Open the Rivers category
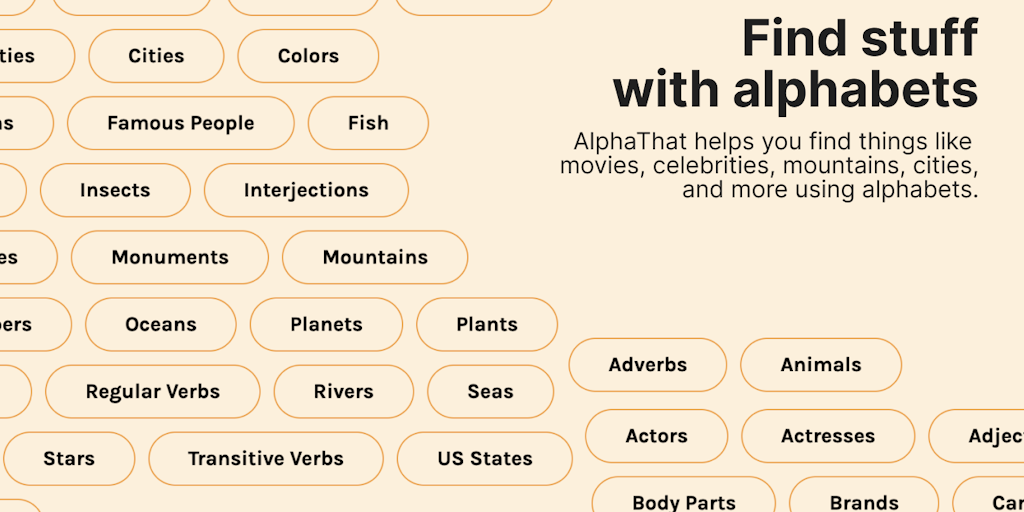 (x=344, y=391)
